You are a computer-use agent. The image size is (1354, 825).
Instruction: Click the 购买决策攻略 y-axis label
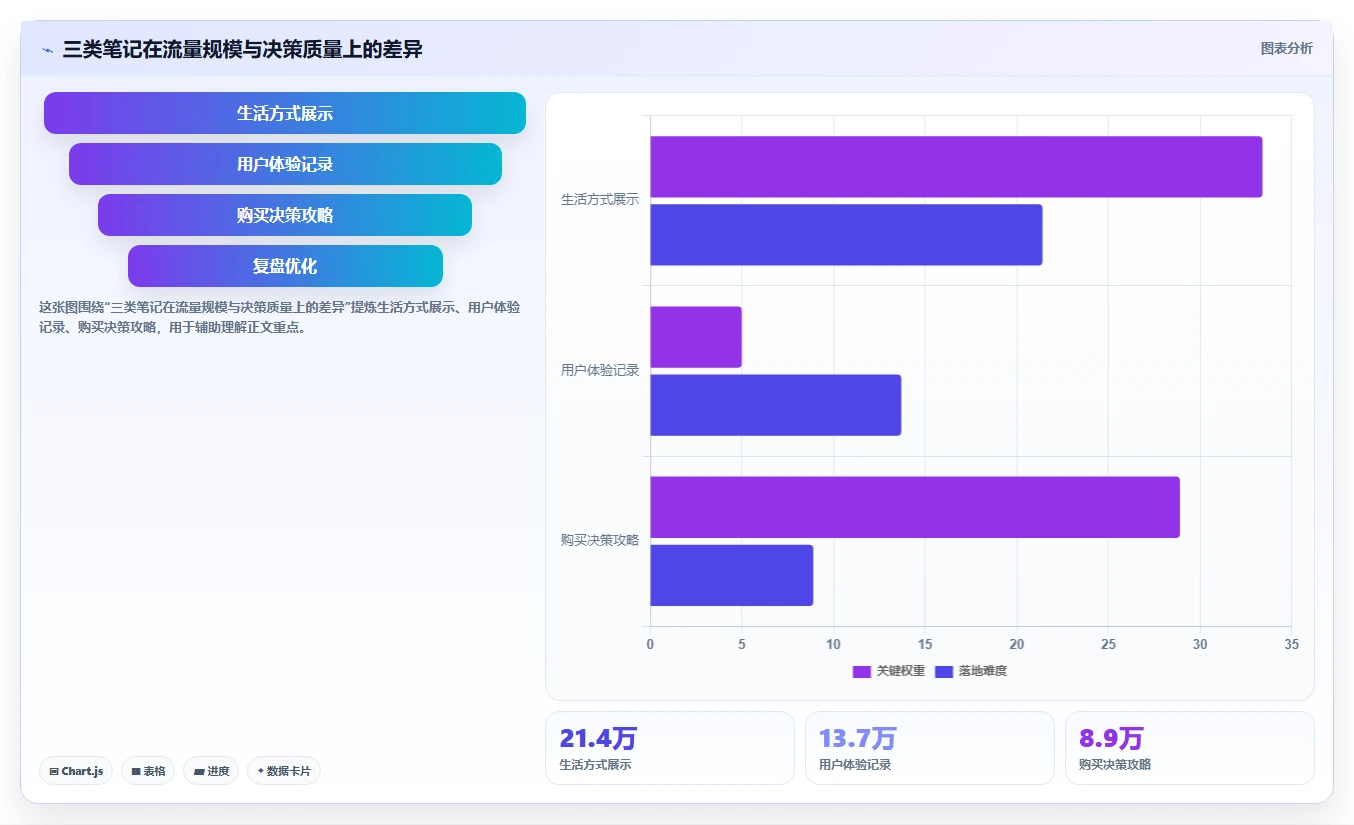point(600,541)
